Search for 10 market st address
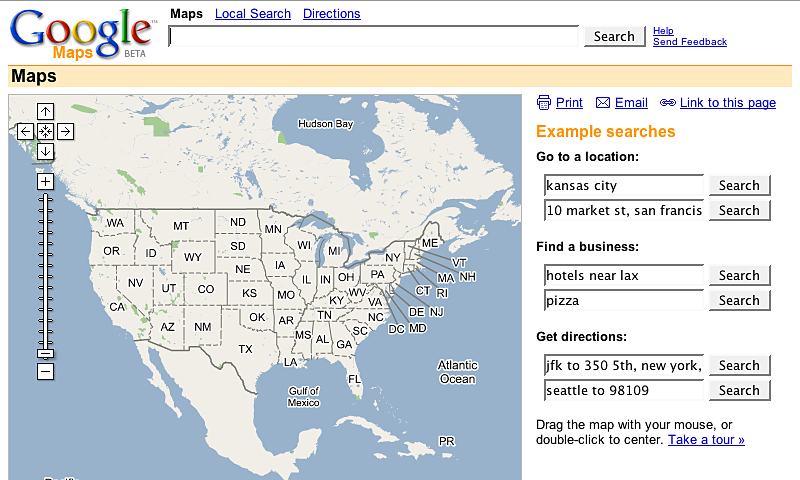The image size is (800, 480). (739, 210)
